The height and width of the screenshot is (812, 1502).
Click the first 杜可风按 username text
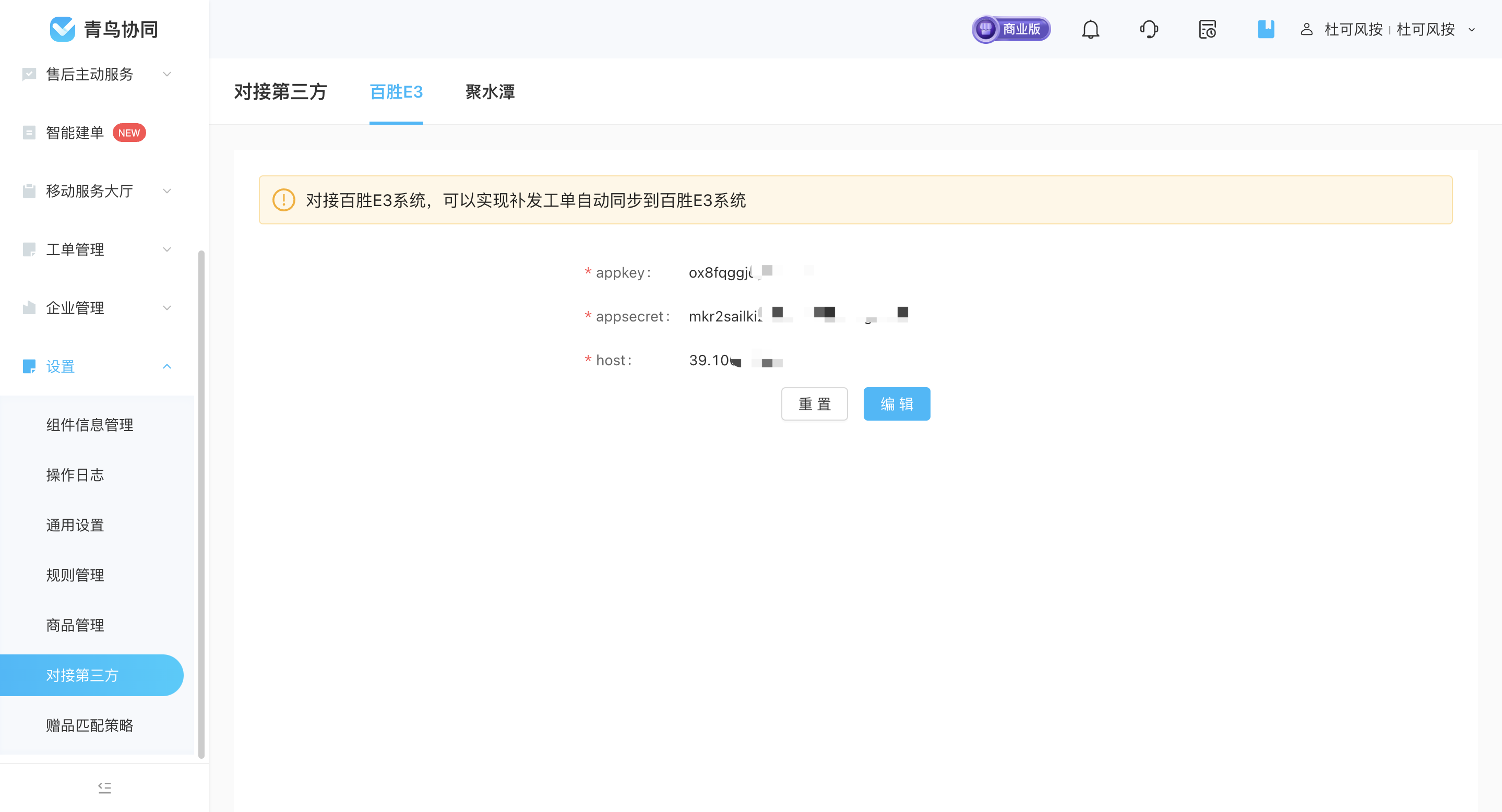coord(1353,29)
